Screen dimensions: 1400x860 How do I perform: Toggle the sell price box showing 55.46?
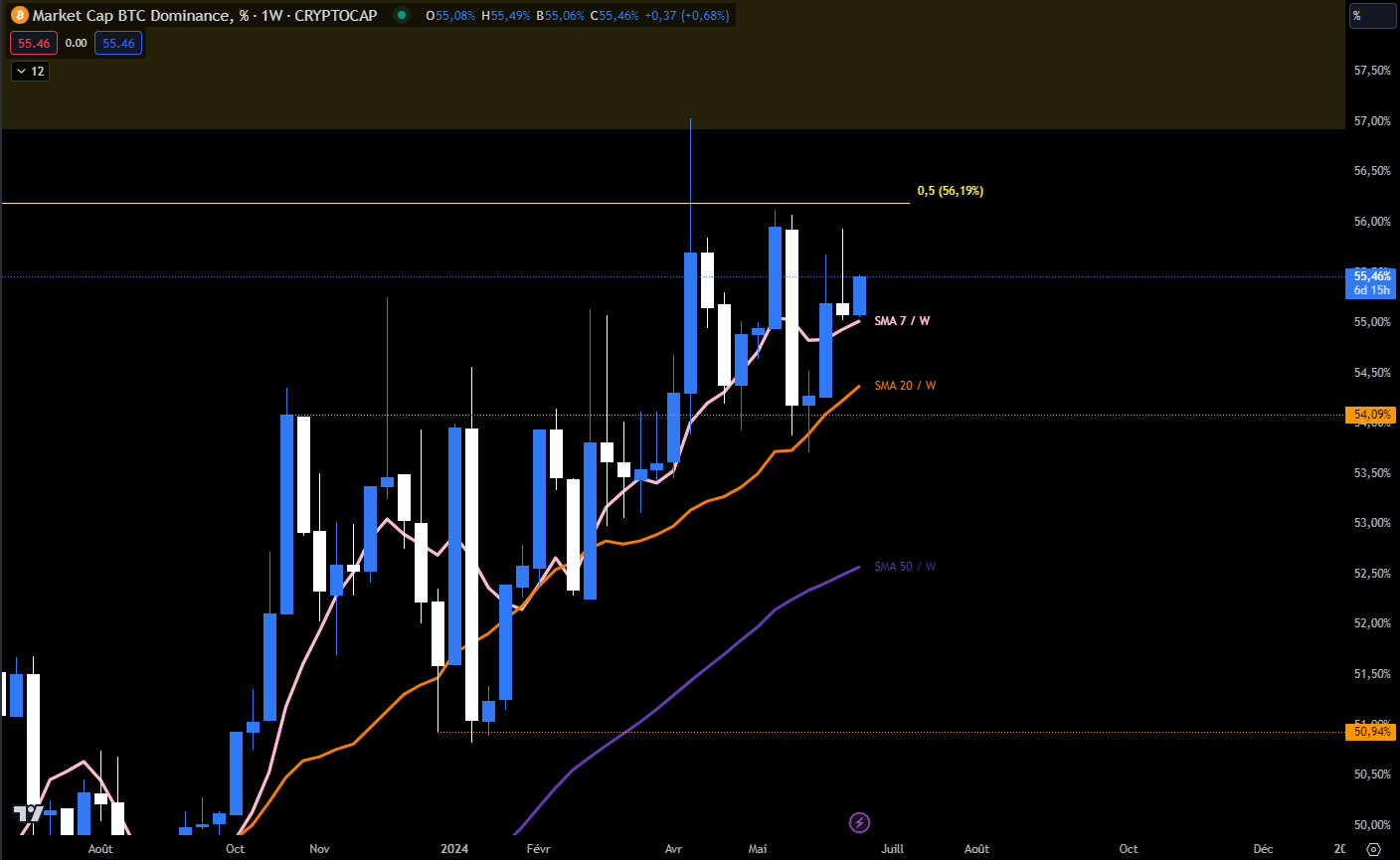33,43
